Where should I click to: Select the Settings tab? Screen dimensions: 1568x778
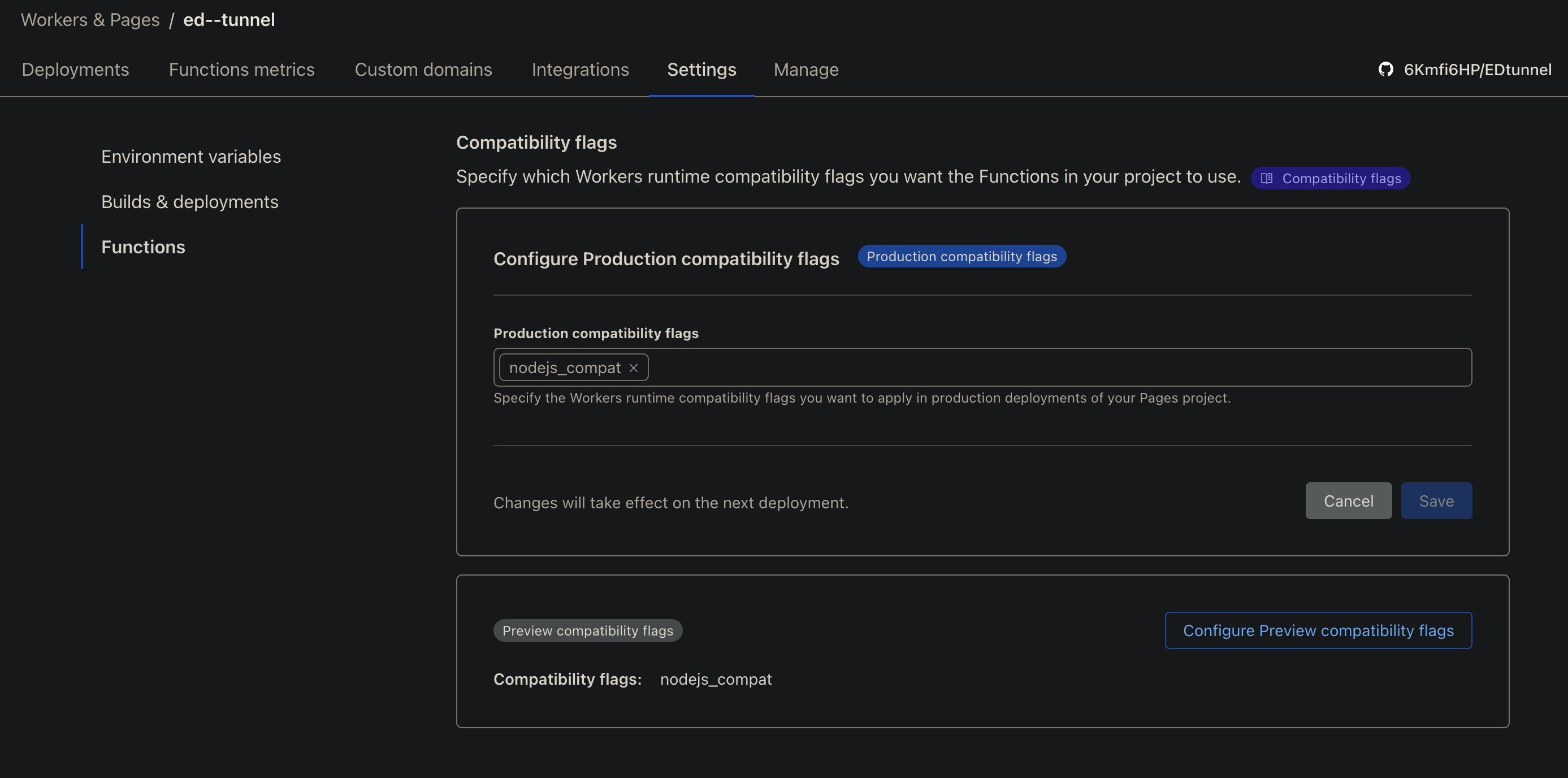pyautogui.click(x=701, y=70)
